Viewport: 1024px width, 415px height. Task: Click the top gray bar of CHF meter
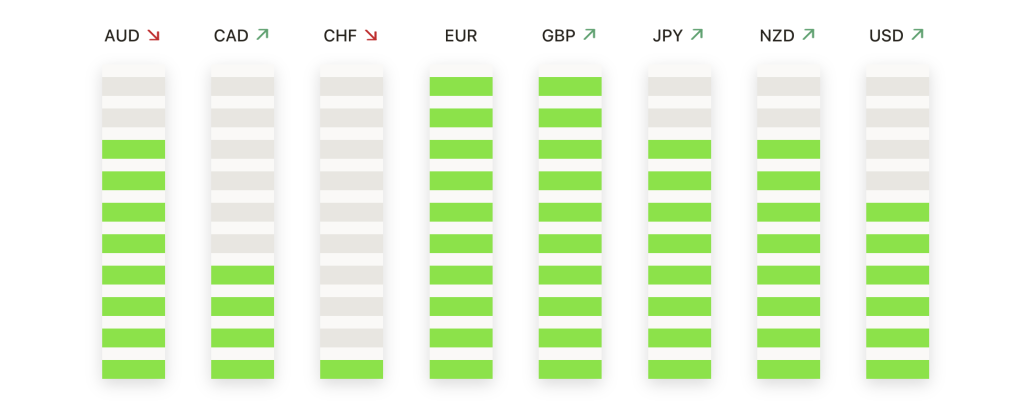pyautogui.click(x=351, y=86)
